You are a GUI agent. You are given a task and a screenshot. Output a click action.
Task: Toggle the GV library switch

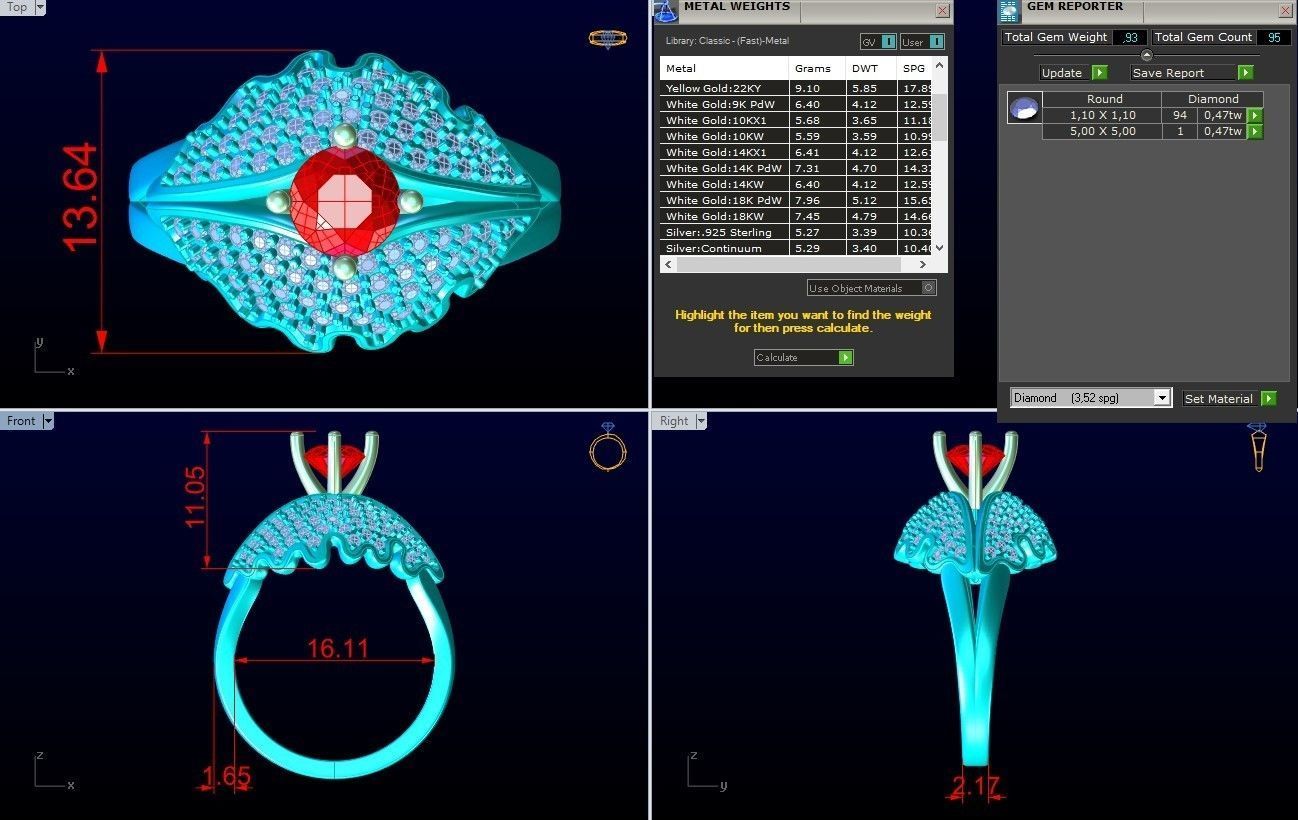(x=878, y=41)
